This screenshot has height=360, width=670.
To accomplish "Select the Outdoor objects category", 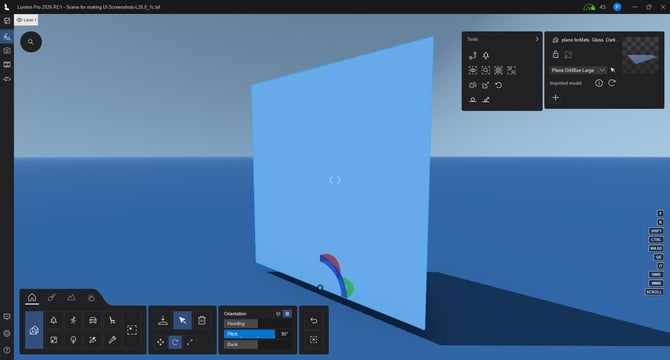I will [53, 340].
